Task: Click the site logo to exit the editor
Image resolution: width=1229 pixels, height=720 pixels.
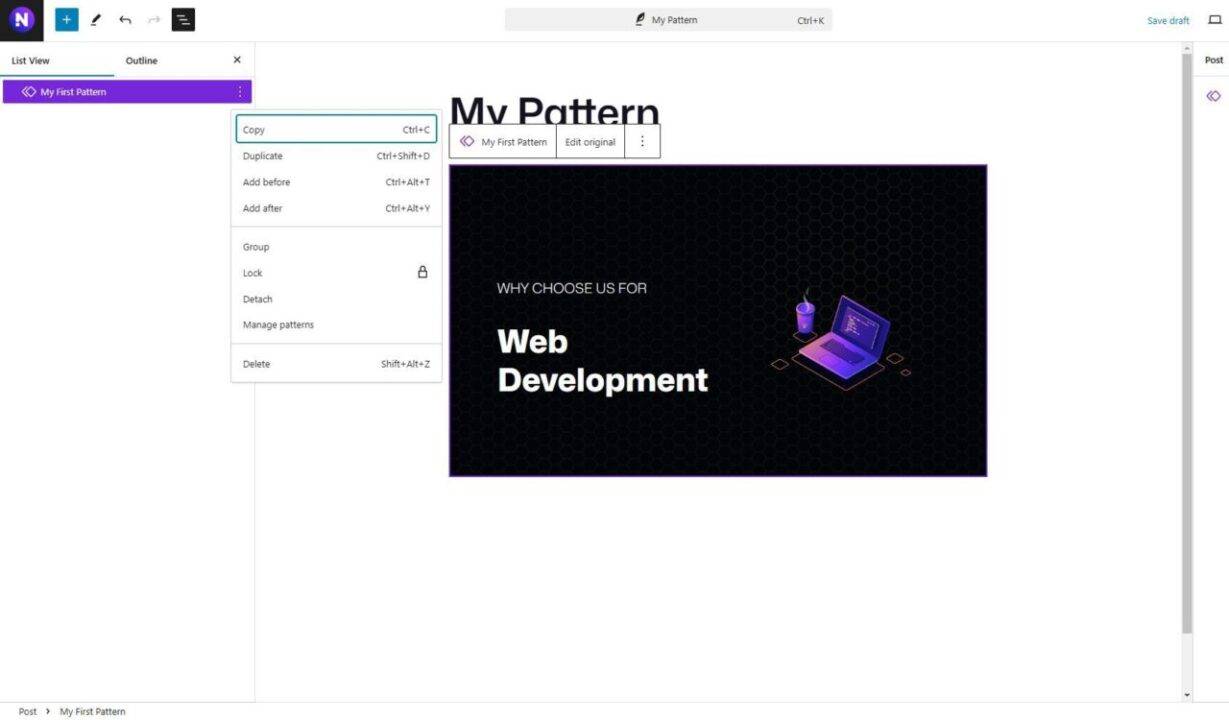Action: [x=21, y=19]
